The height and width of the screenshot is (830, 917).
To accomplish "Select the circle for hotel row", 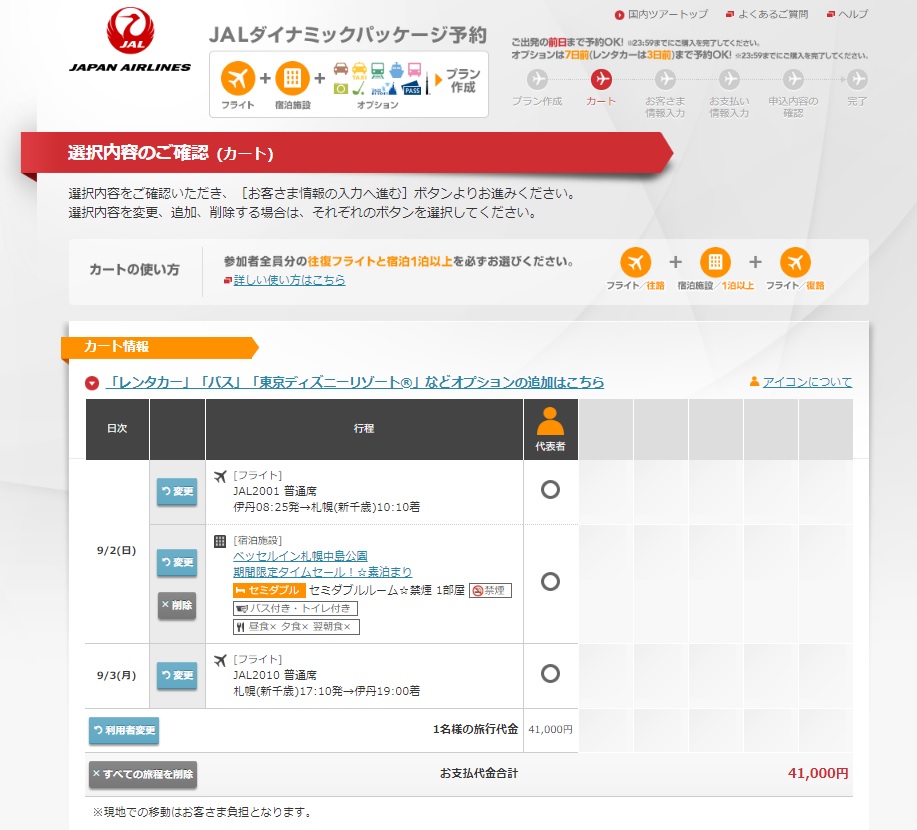I will point(550,581).
